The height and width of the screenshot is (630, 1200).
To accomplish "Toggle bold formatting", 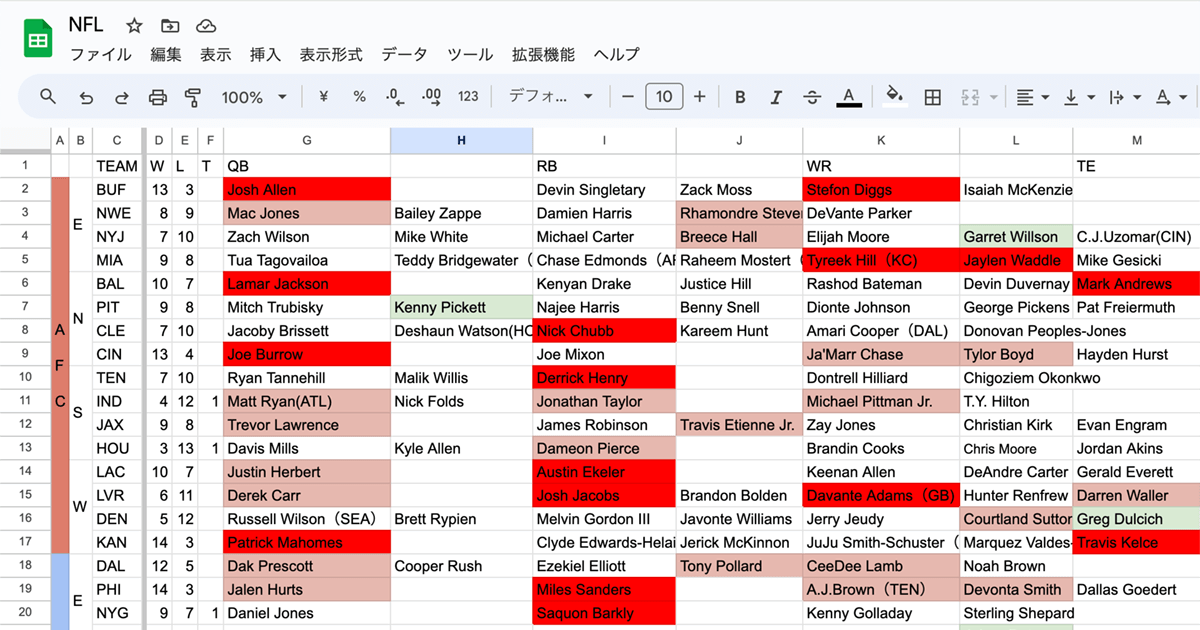I will pos(740,97).
